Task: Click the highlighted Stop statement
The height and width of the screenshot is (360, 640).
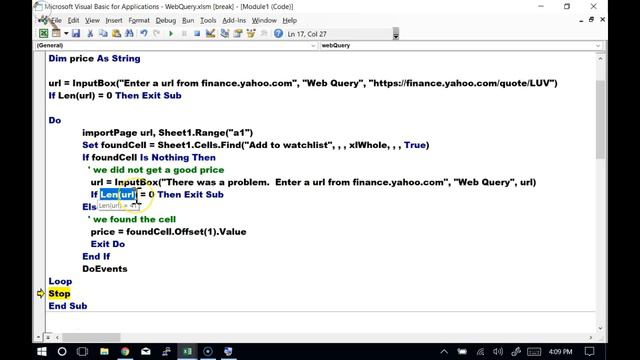Action: pyautogui.click(x=59, y=293)
